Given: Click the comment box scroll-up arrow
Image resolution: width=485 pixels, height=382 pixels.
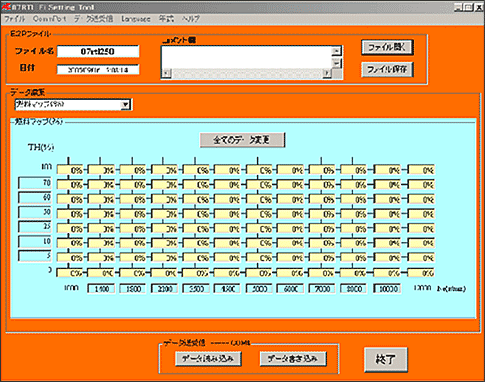Looking at the screenshot, I should (337, 51).
